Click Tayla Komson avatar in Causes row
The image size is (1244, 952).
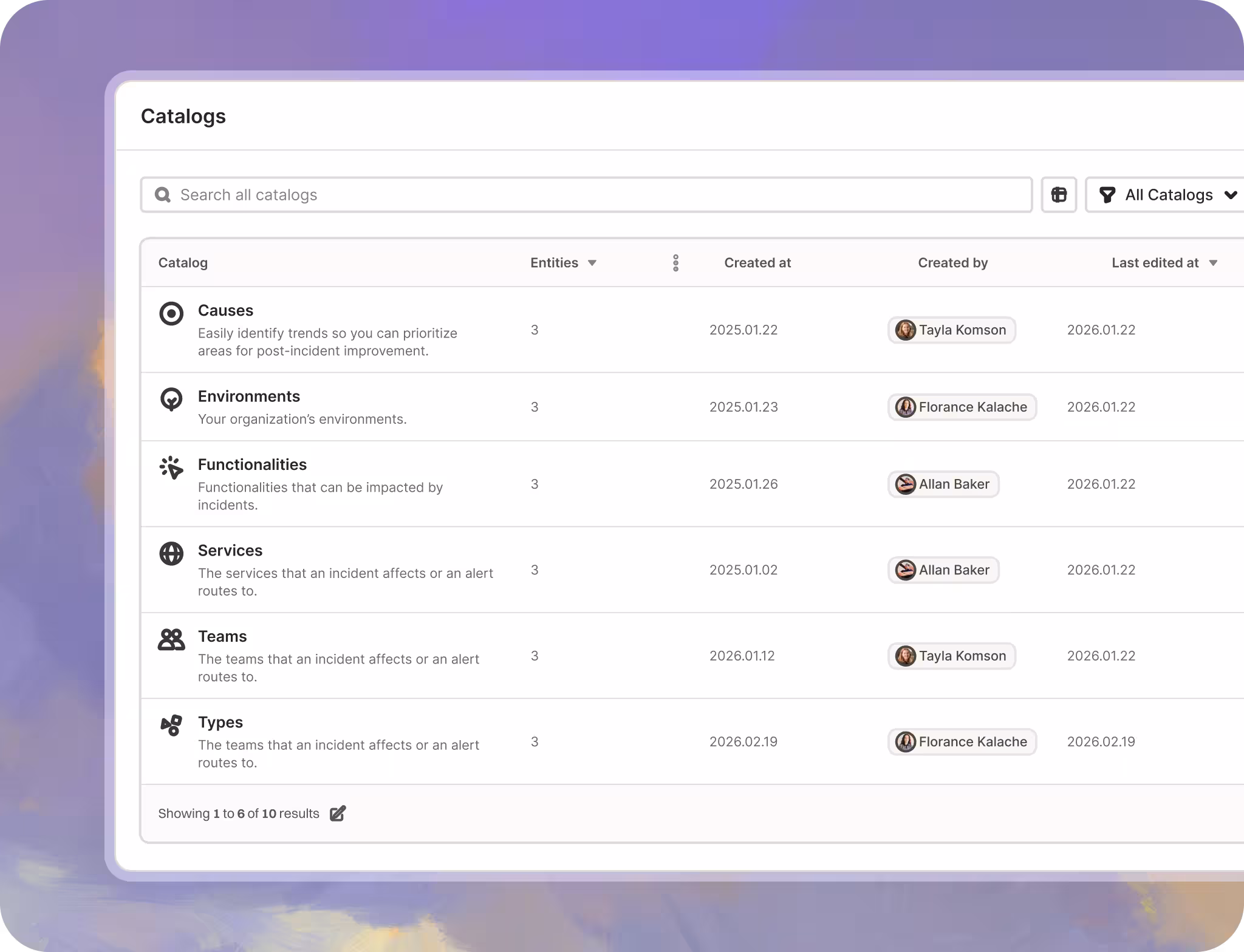click(906, 330)
